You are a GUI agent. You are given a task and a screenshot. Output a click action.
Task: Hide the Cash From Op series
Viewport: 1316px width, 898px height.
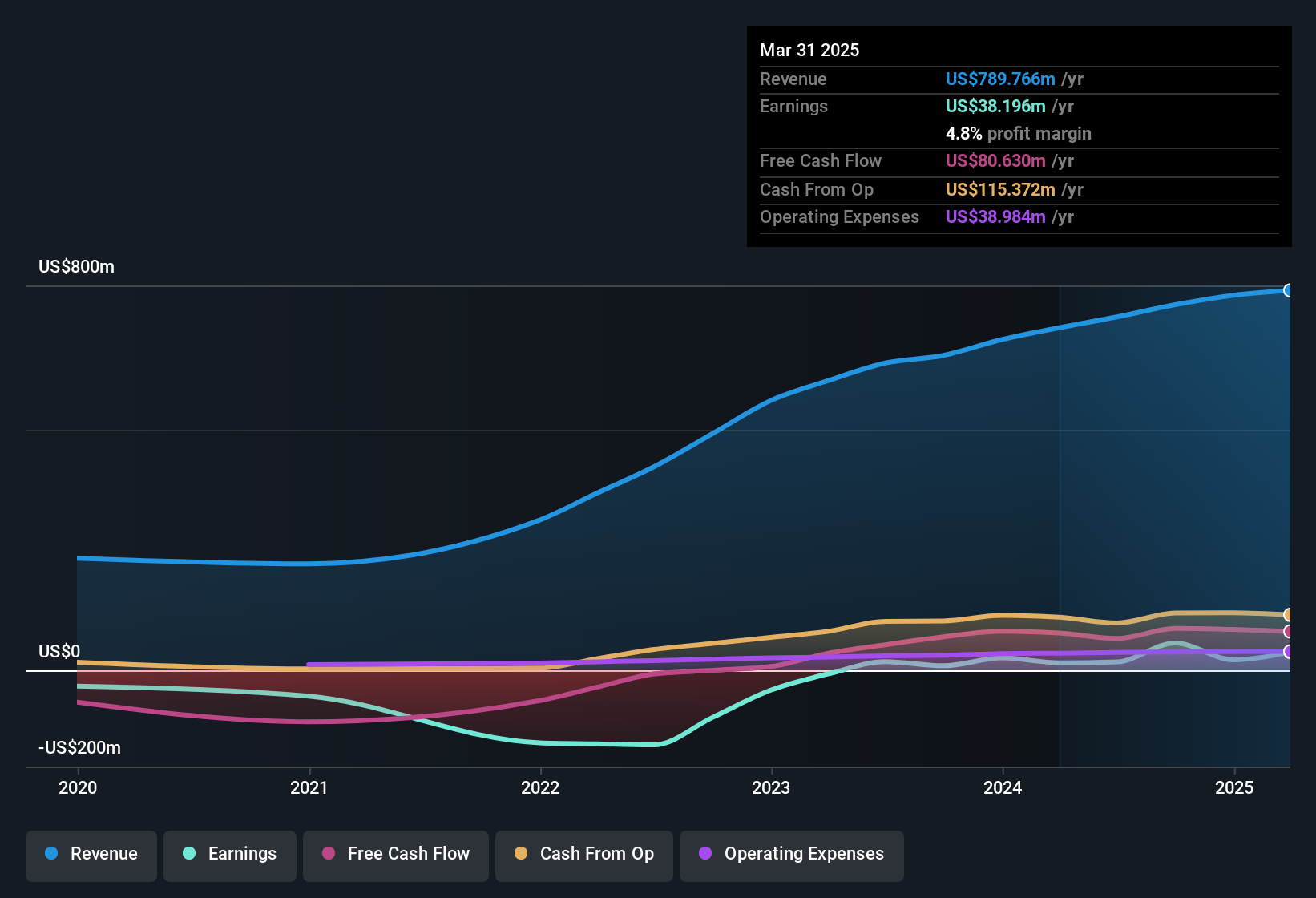(584, 856)
